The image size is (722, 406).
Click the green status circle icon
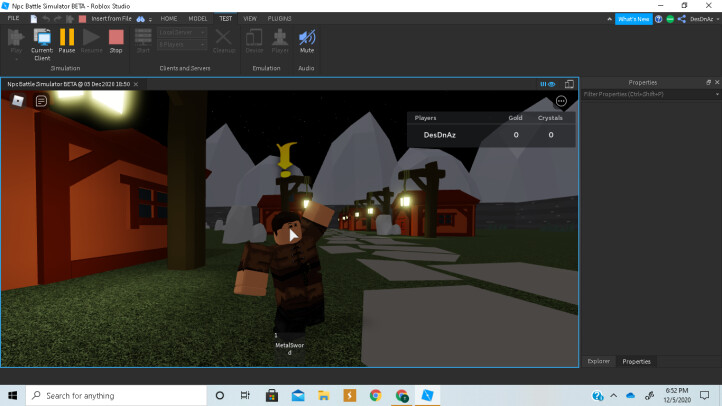click(x=670, y=19)
